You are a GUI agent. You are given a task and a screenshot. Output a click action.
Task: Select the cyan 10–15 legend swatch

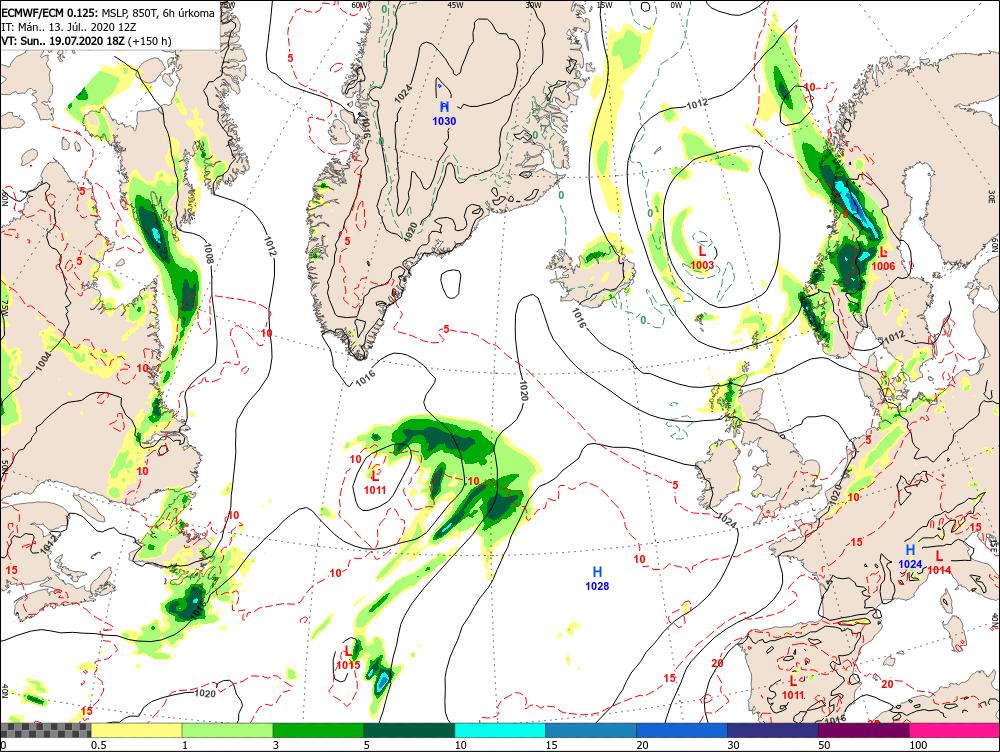pyautogui.click(x=500, y=730)
